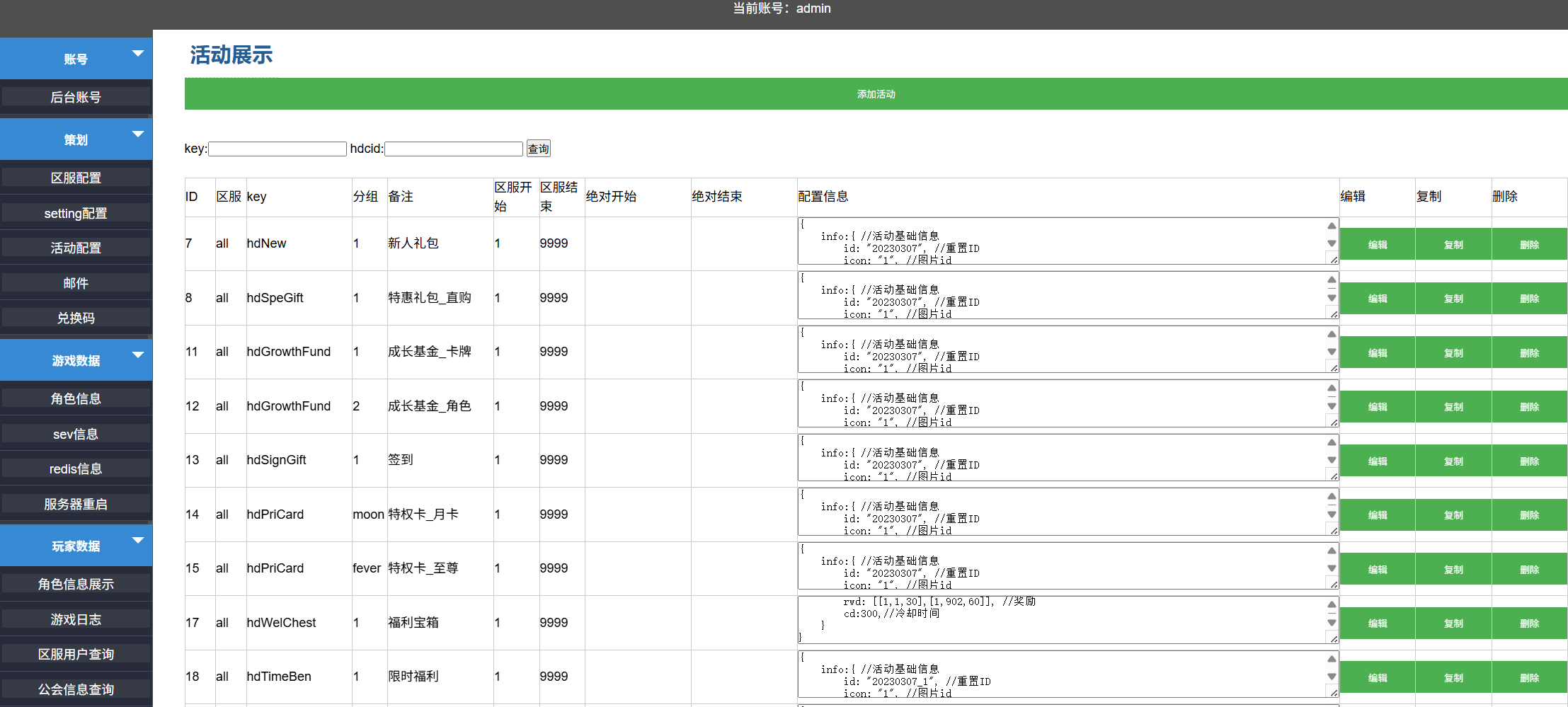Click the green 添加活动 button
Screen dimensions: 1568x707
tap(876, 94)
